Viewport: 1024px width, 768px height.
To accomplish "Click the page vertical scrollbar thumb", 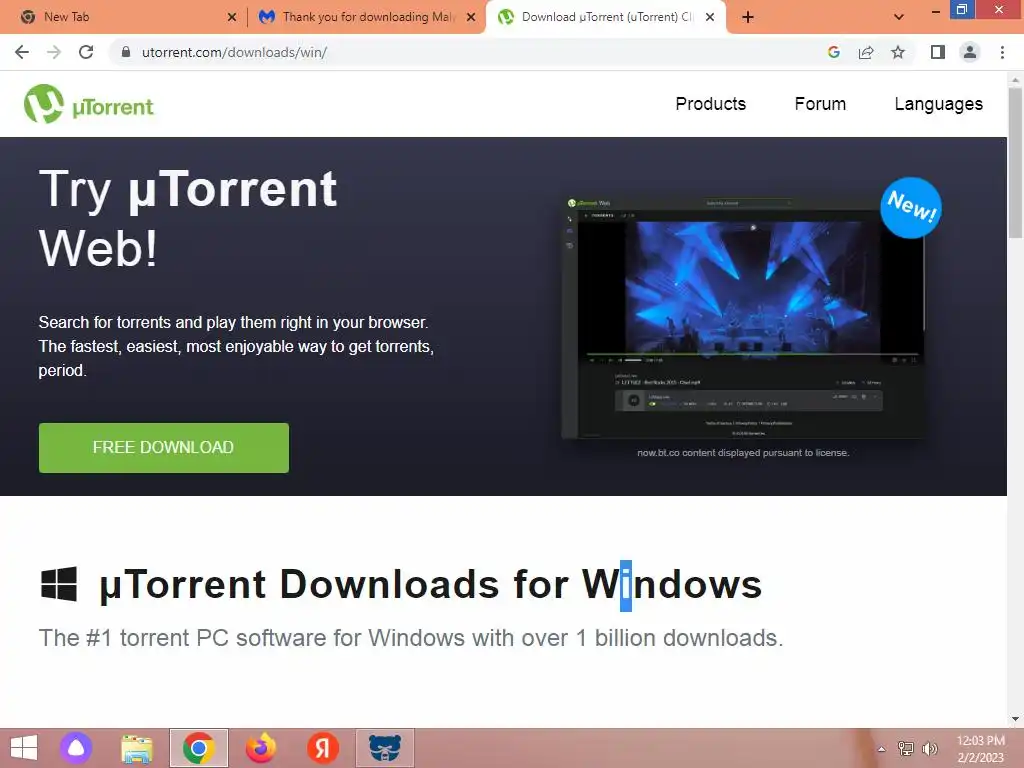I will point(1015,163).
